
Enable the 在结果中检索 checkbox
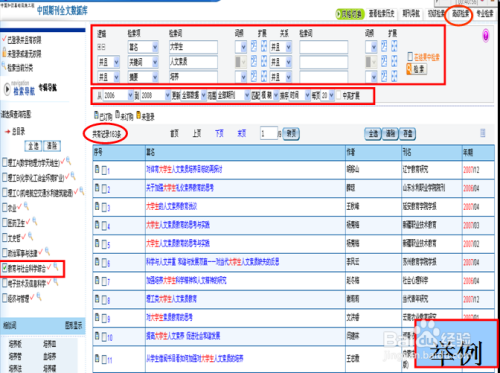tap(410, 57)
